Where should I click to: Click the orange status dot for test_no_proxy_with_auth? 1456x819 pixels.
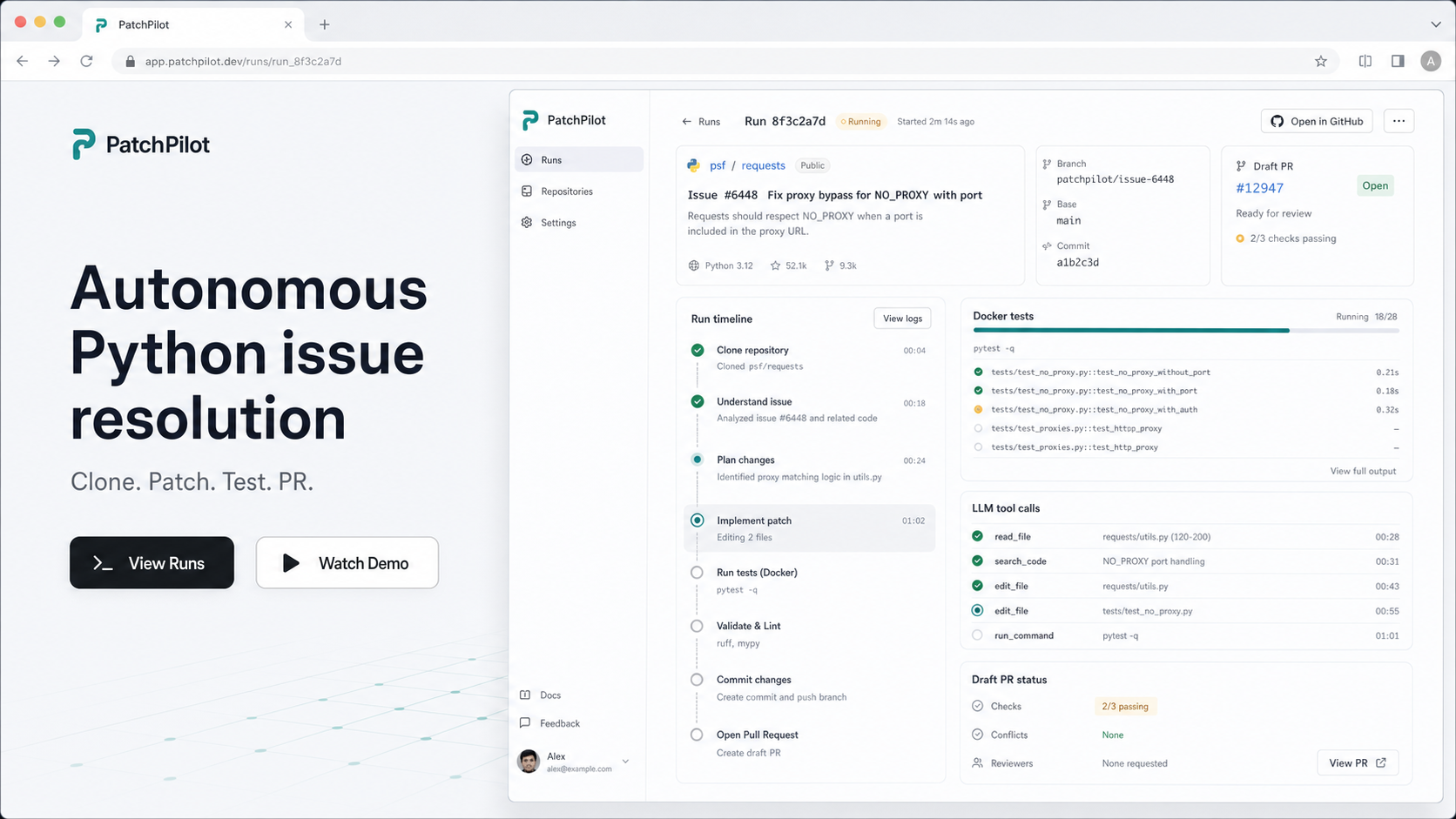pos(978,409)
